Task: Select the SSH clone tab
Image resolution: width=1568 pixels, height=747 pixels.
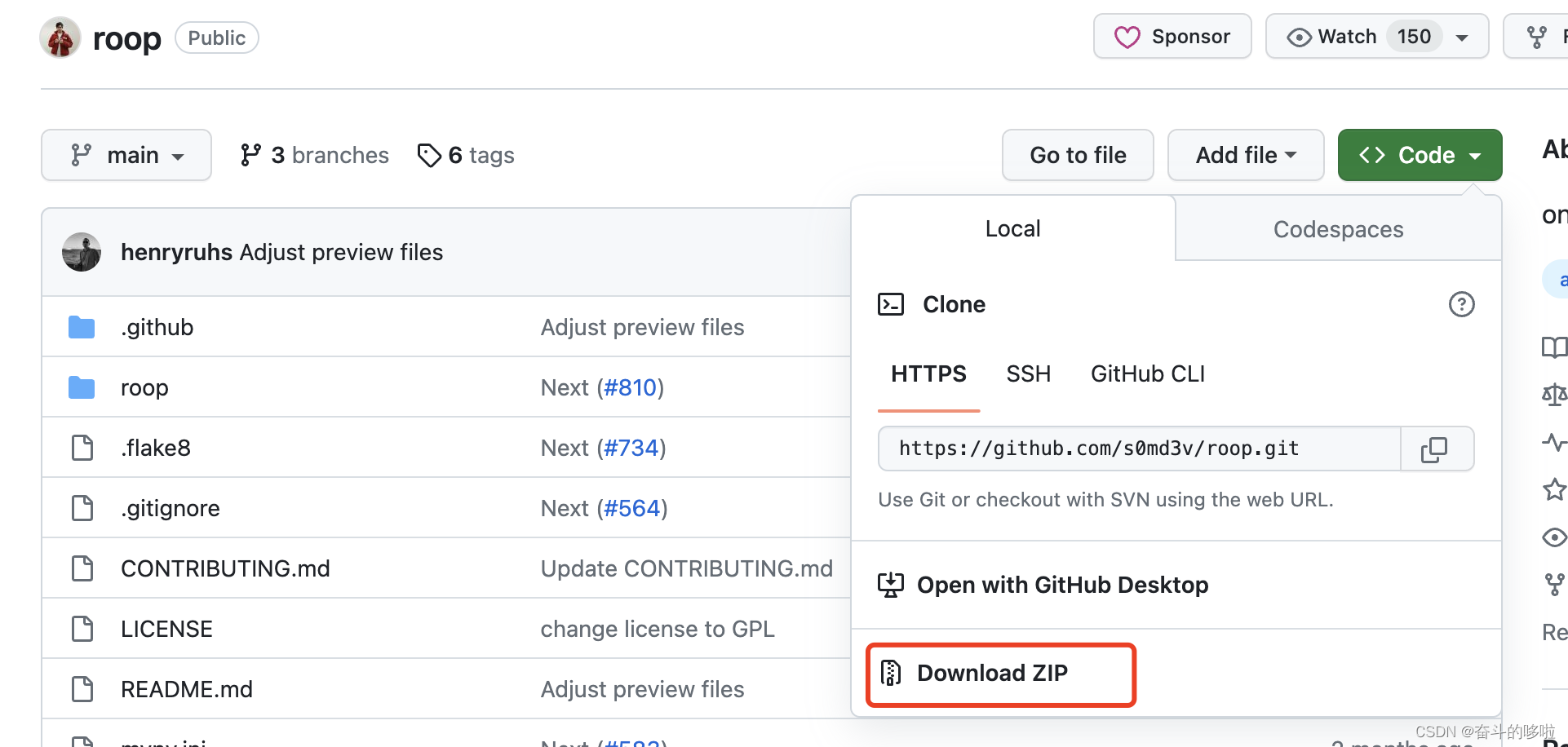Action: 1028,374
